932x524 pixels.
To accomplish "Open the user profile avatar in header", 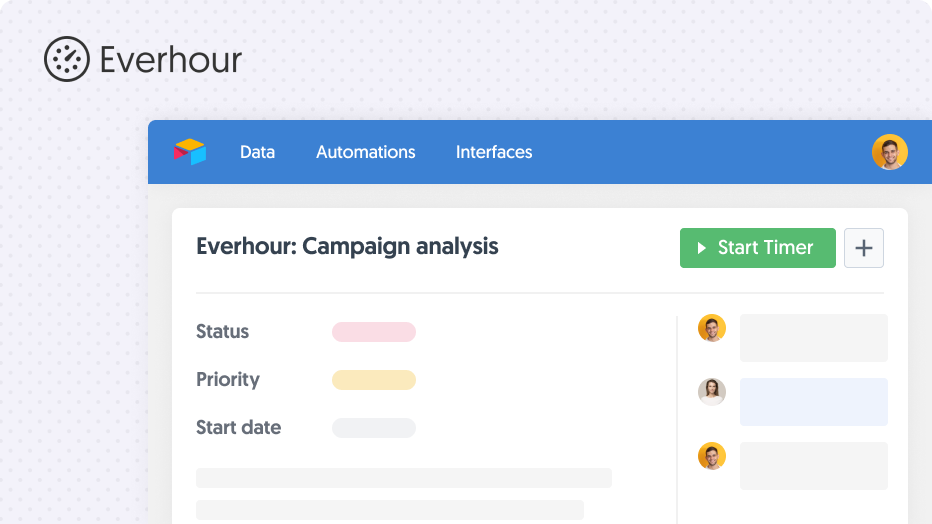I will point(889,152).
